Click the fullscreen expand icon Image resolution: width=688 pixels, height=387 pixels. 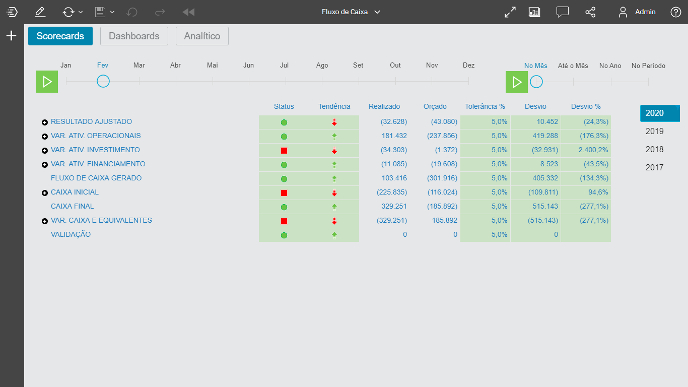click(x=510, y=12)
